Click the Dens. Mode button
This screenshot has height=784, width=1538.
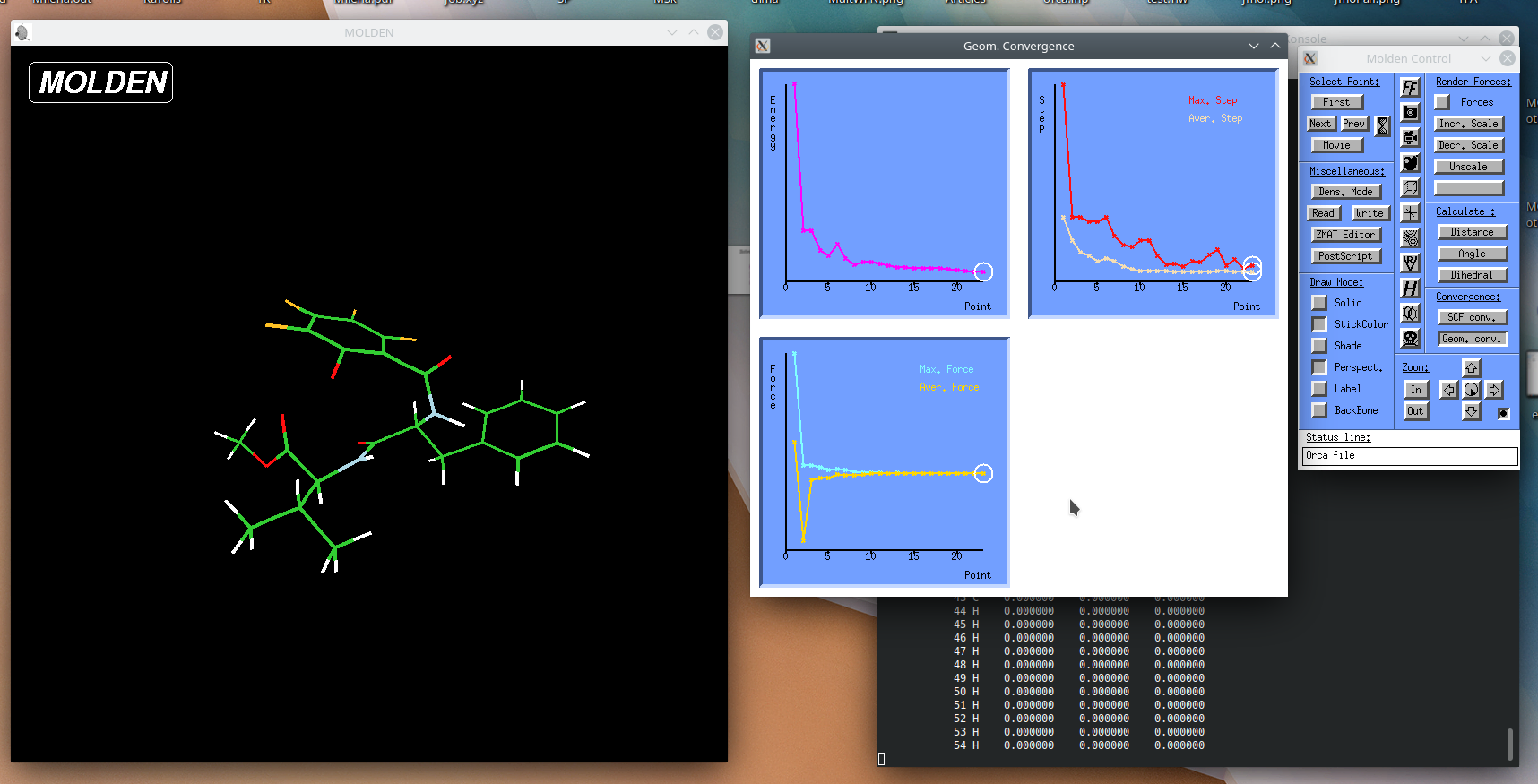pos(1345,192)
